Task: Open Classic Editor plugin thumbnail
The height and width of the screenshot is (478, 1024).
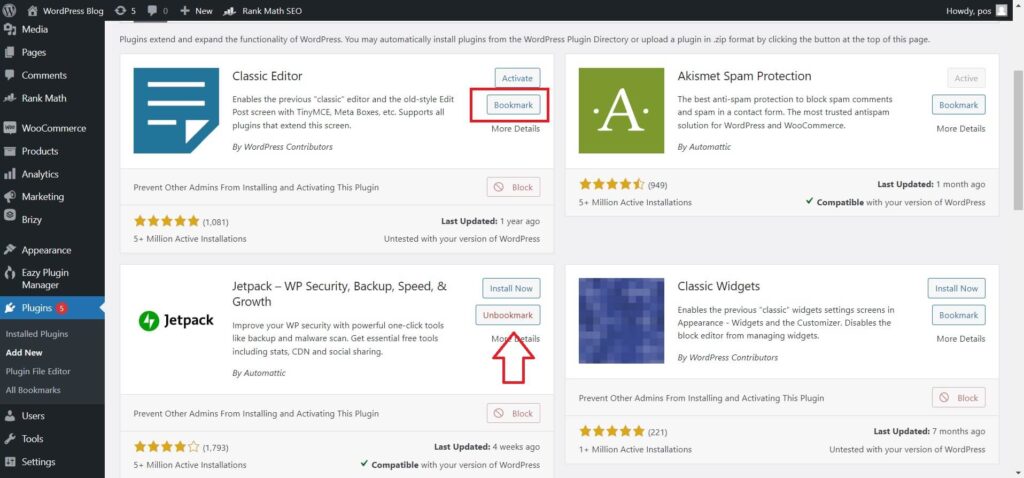Action: point(176,110)
